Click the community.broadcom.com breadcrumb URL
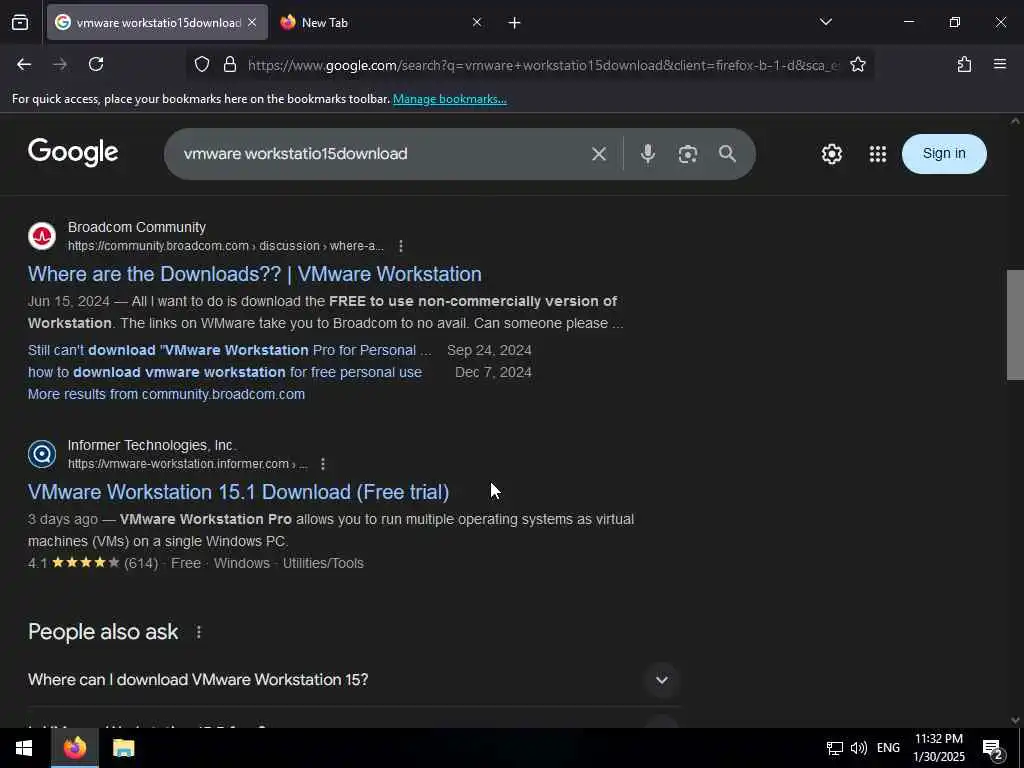The height and width of the screenshot is (768, 1024). pos(226,246)
